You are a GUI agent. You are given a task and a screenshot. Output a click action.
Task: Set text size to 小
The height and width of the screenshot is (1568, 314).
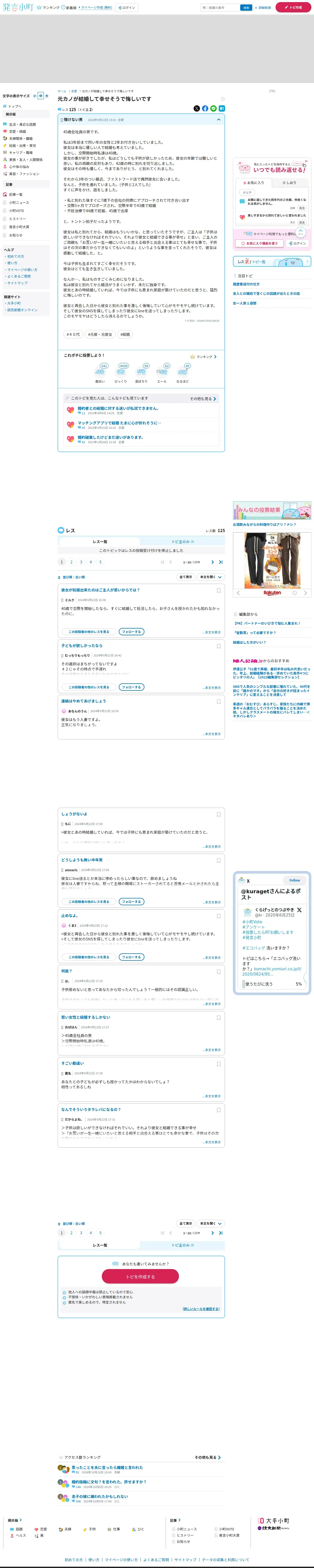(35, 96)
